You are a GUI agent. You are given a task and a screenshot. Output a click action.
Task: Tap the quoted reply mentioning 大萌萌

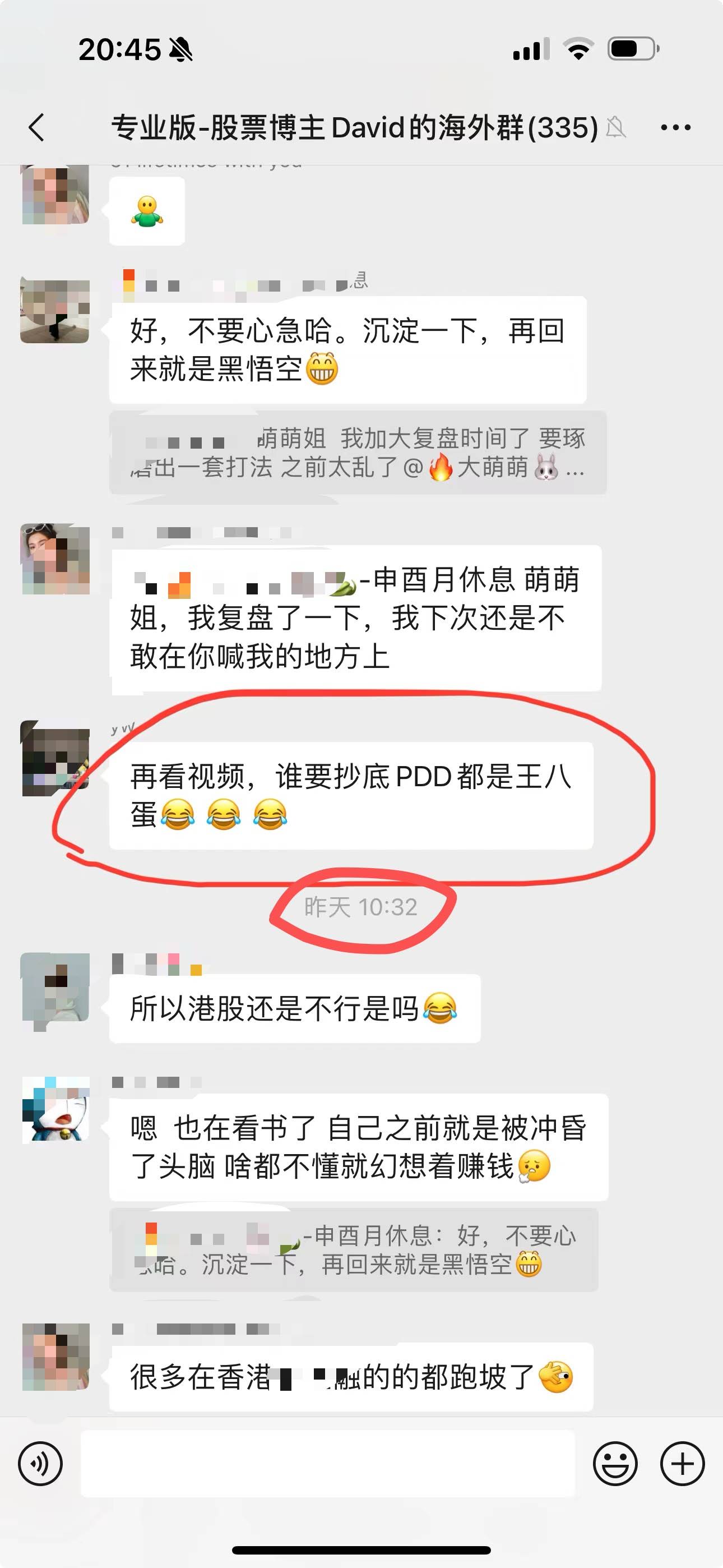coord(358,452)
